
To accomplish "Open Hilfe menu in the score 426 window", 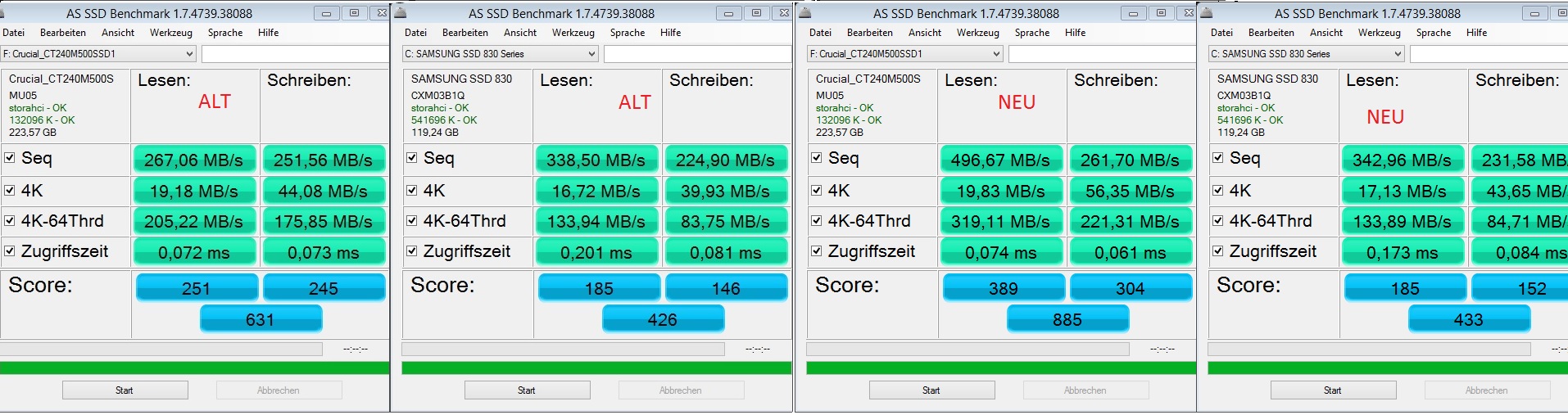I will [671, 33].
